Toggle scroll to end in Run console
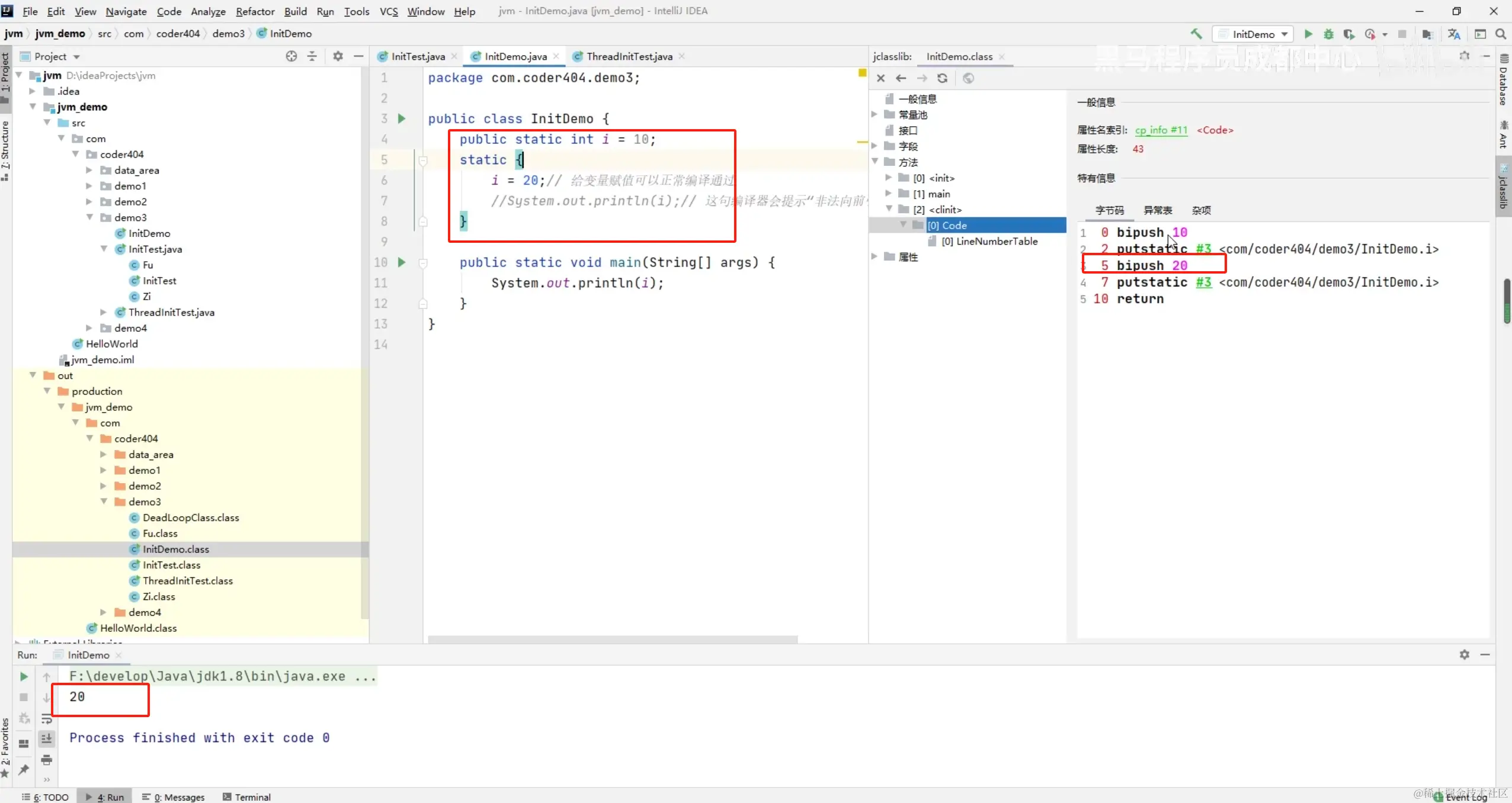This screenshot has width=1512, height=803. (46, 738)
